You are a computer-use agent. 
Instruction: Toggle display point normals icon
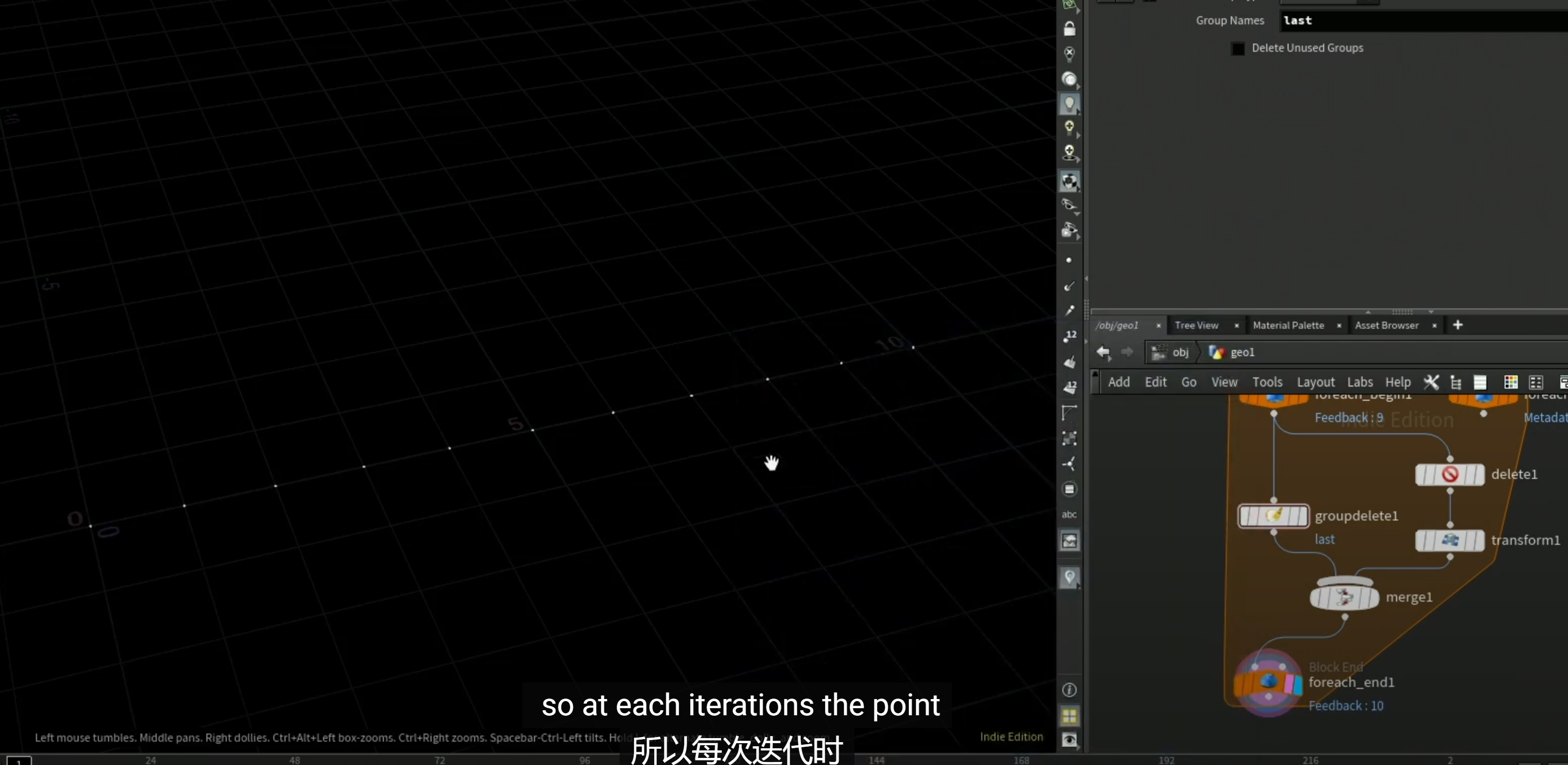[1070, 286]
